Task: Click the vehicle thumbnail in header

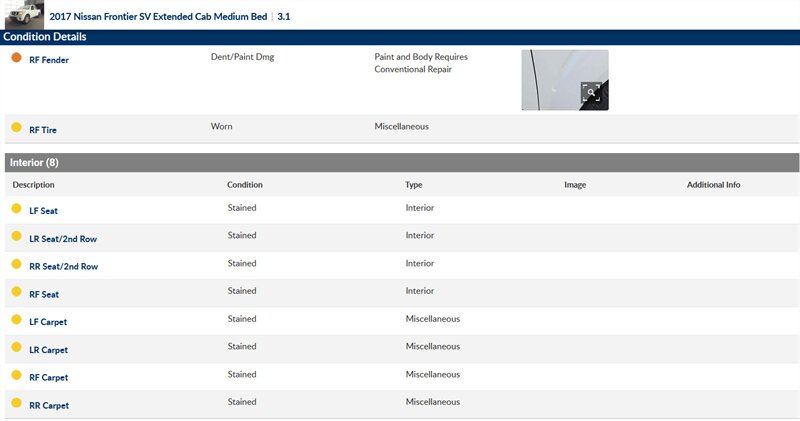Action: pos(24,15)
